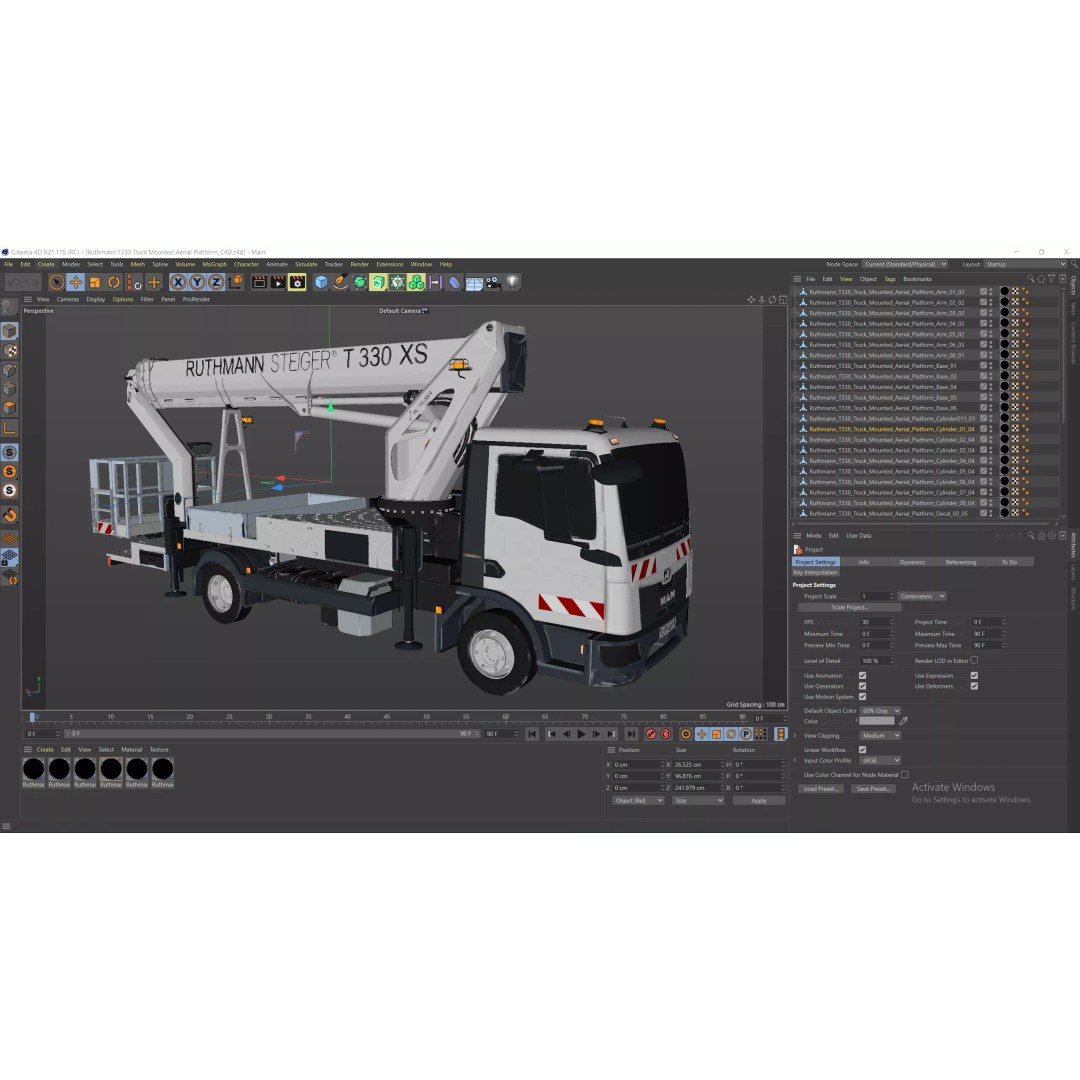Toggle Use Animation checkbox

(862, 676)
